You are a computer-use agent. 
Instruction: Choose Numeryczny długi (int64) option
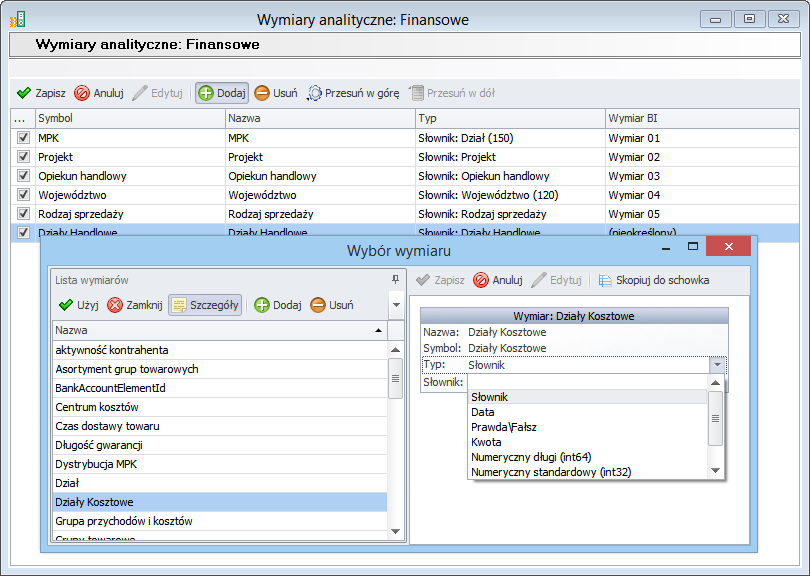pyautogui.click(x=588, y=457)
